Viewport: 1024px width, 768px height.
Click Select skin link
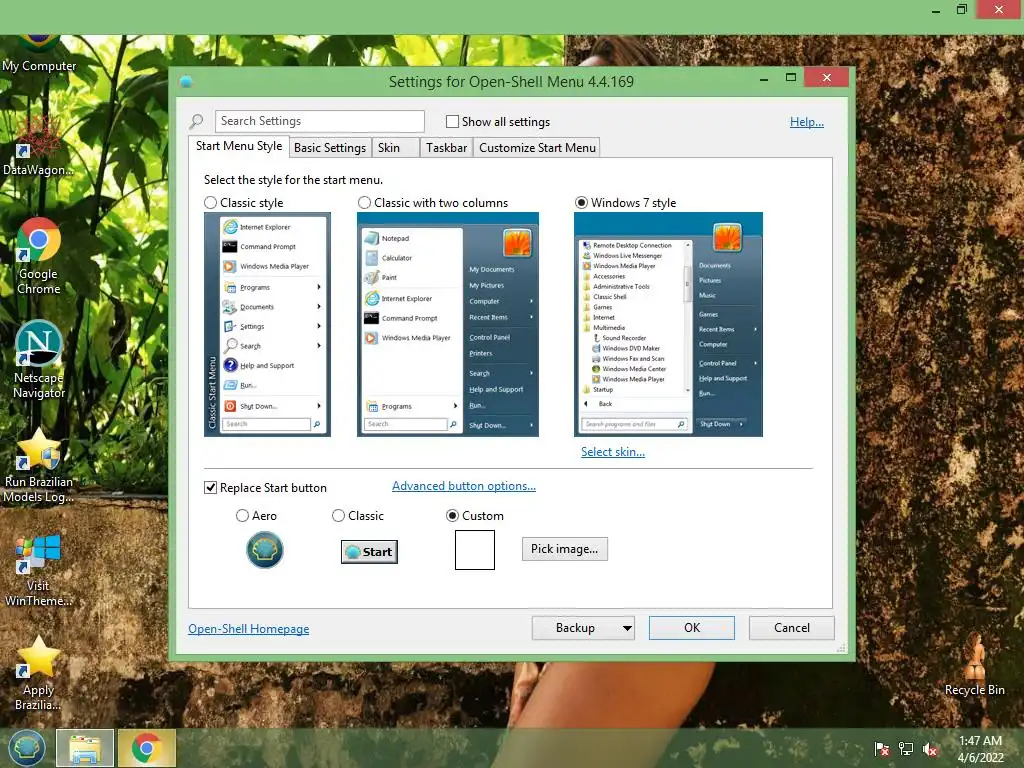pyautogui.click(x=613, y=452)
